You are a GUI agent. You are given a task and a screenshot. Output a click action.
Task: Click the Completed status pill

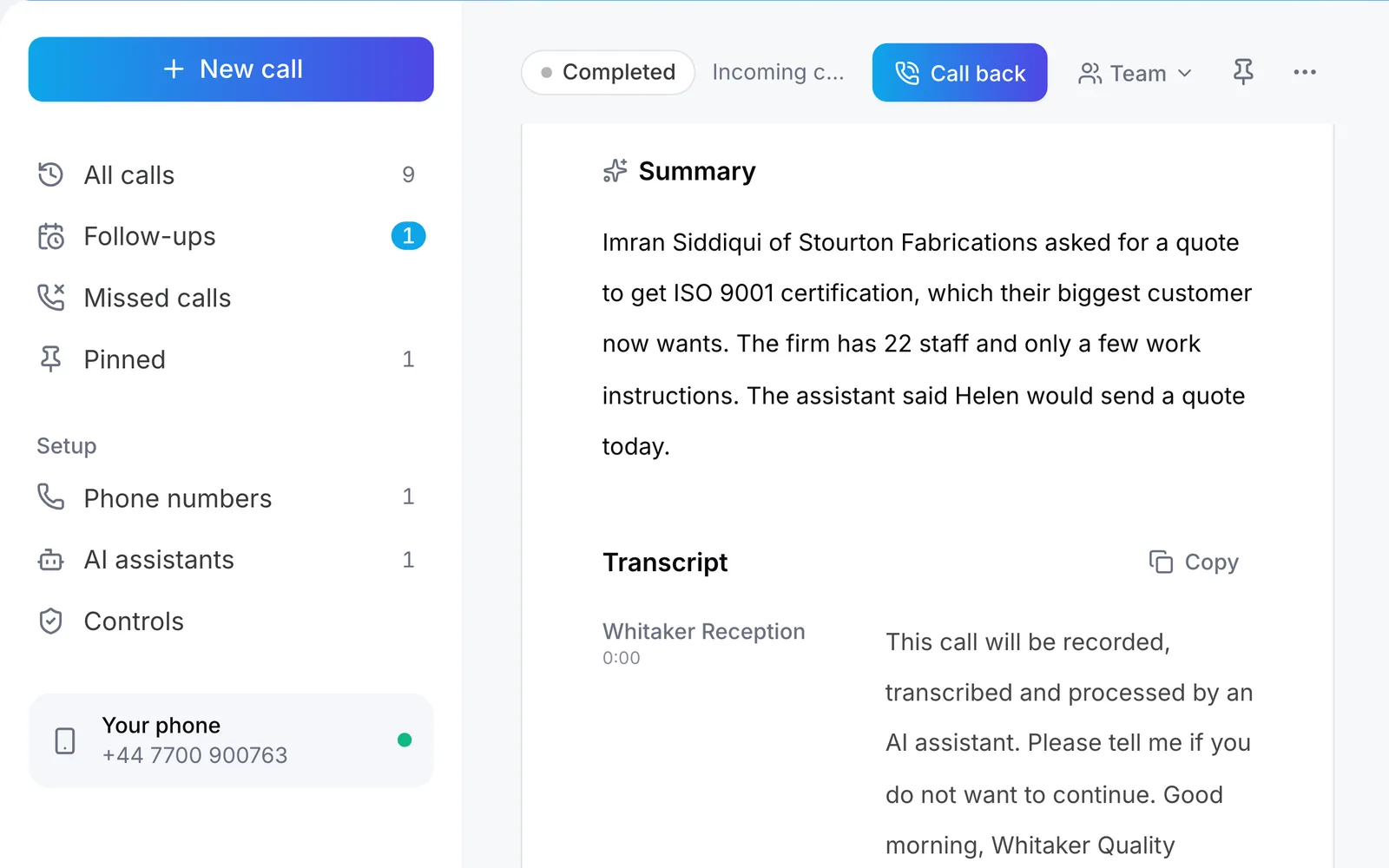[x=608, y=72]
